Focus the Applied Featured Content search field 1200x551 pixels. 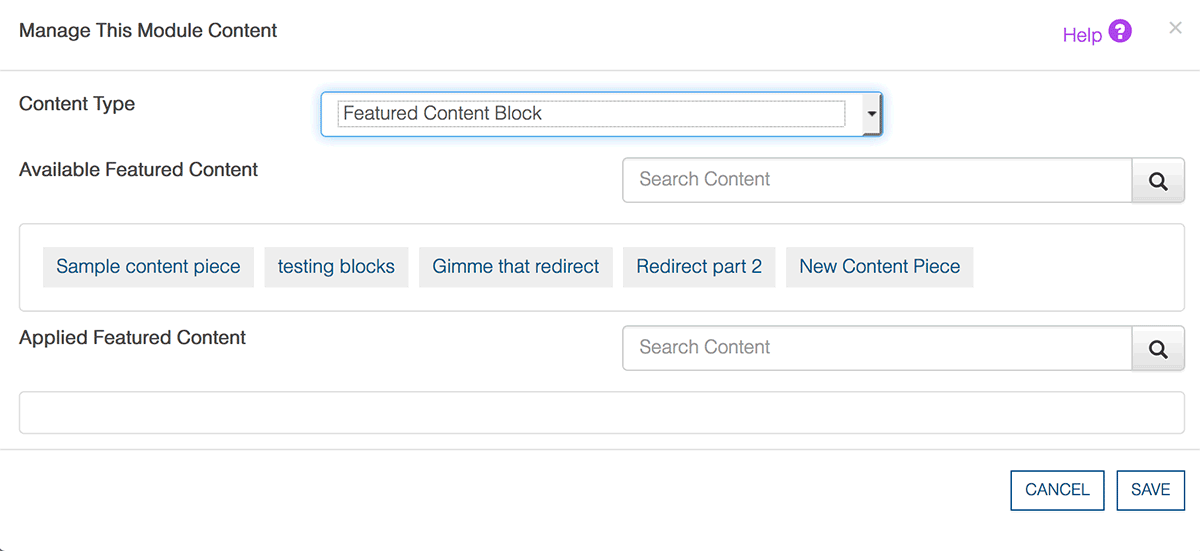point(877,348)
